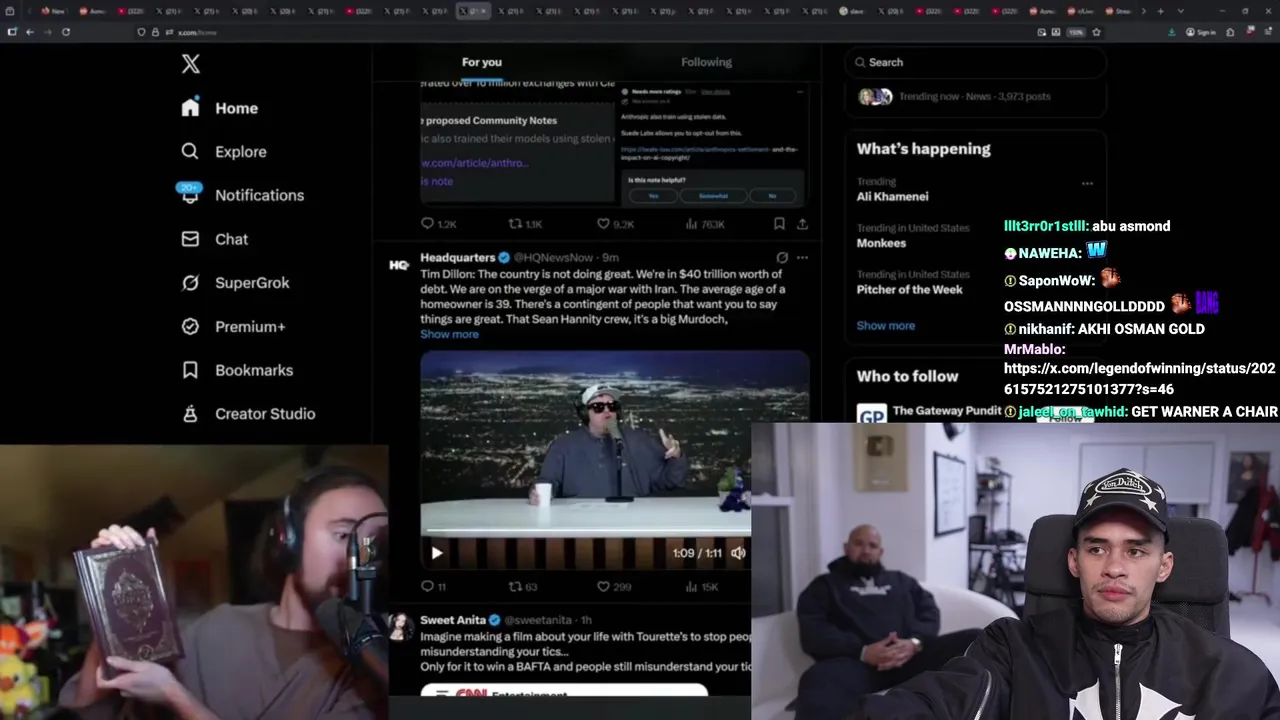
Task: Open Notifications in sidebar
Action: coord(259,195)
